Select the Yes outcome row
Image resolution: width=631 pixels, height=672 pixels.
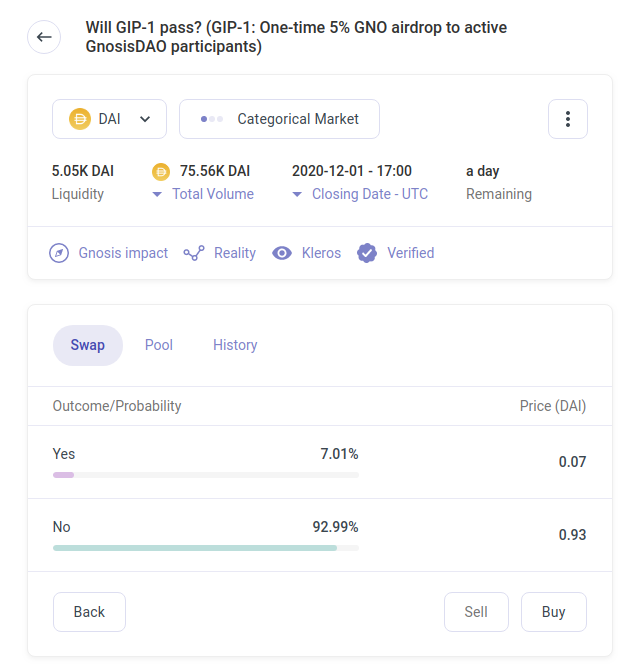(320, 462)
